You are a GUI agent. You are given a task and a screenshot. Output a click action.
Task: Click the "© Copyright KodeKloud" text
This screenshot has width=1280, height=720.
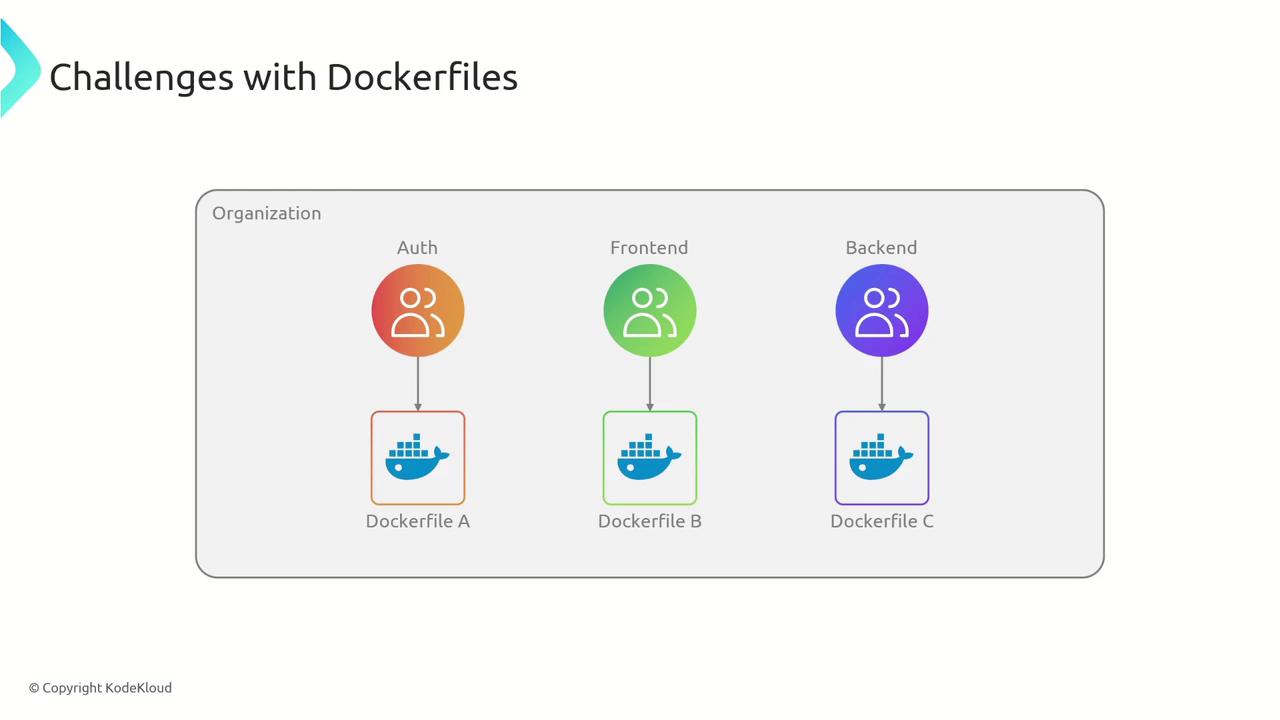coord(100,688)
